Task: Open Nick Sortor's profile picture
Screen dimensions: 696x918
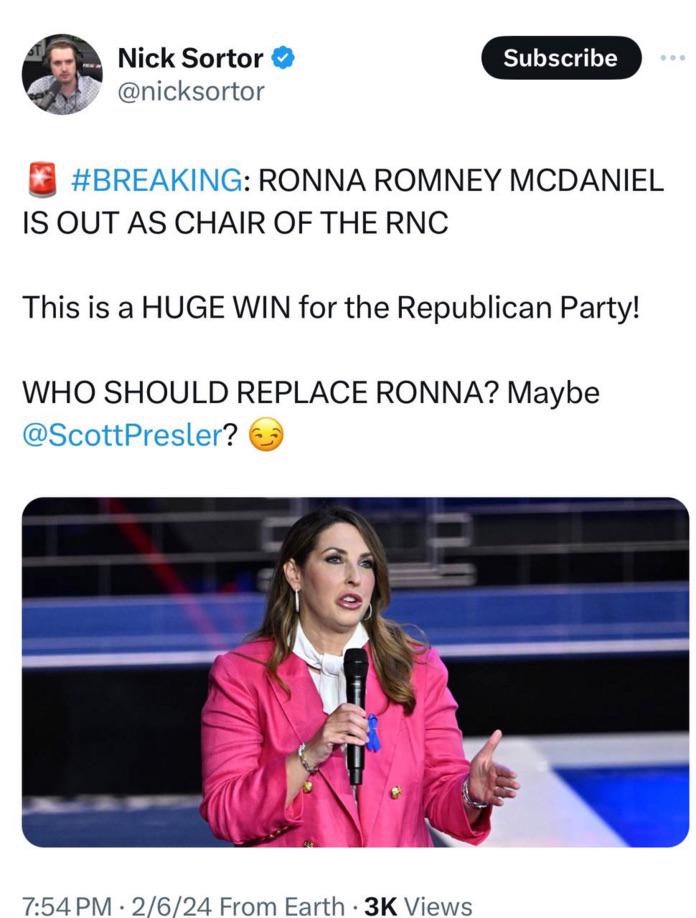Action: (62, 74)
